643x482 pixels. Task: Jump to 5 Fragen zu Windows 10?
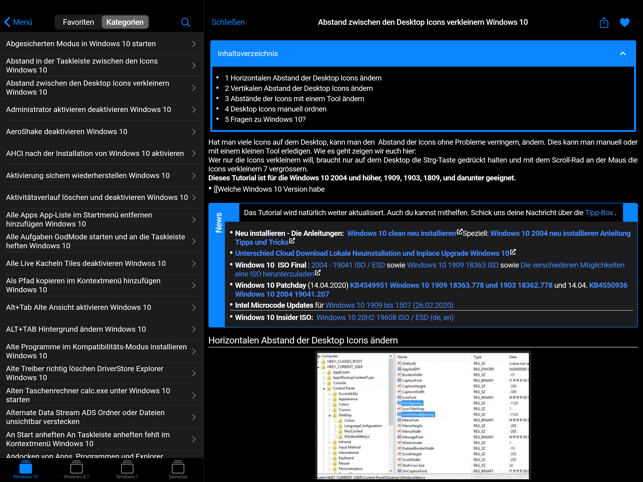click(x=265, y=119)
